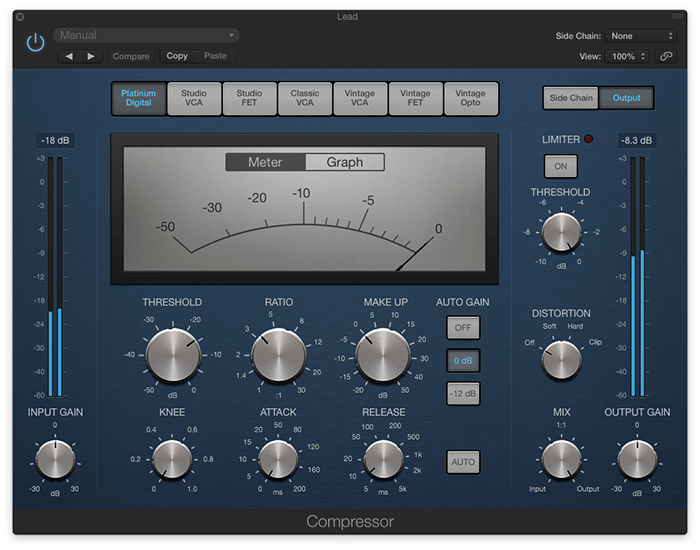This screenshot has width=700, height=550.
Task: Go to previous preset arrow
Action: coord(68,56)
